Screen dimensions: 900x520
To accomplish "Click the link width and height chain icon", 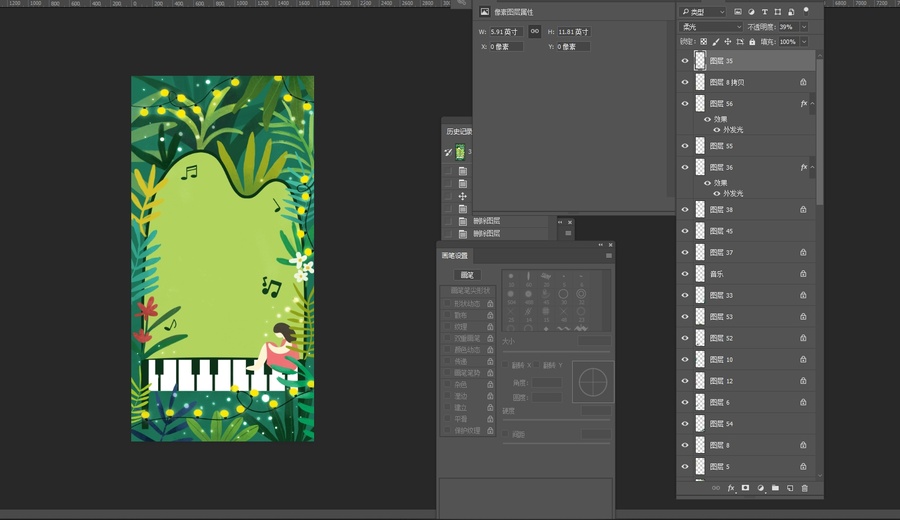I will 534,32.
